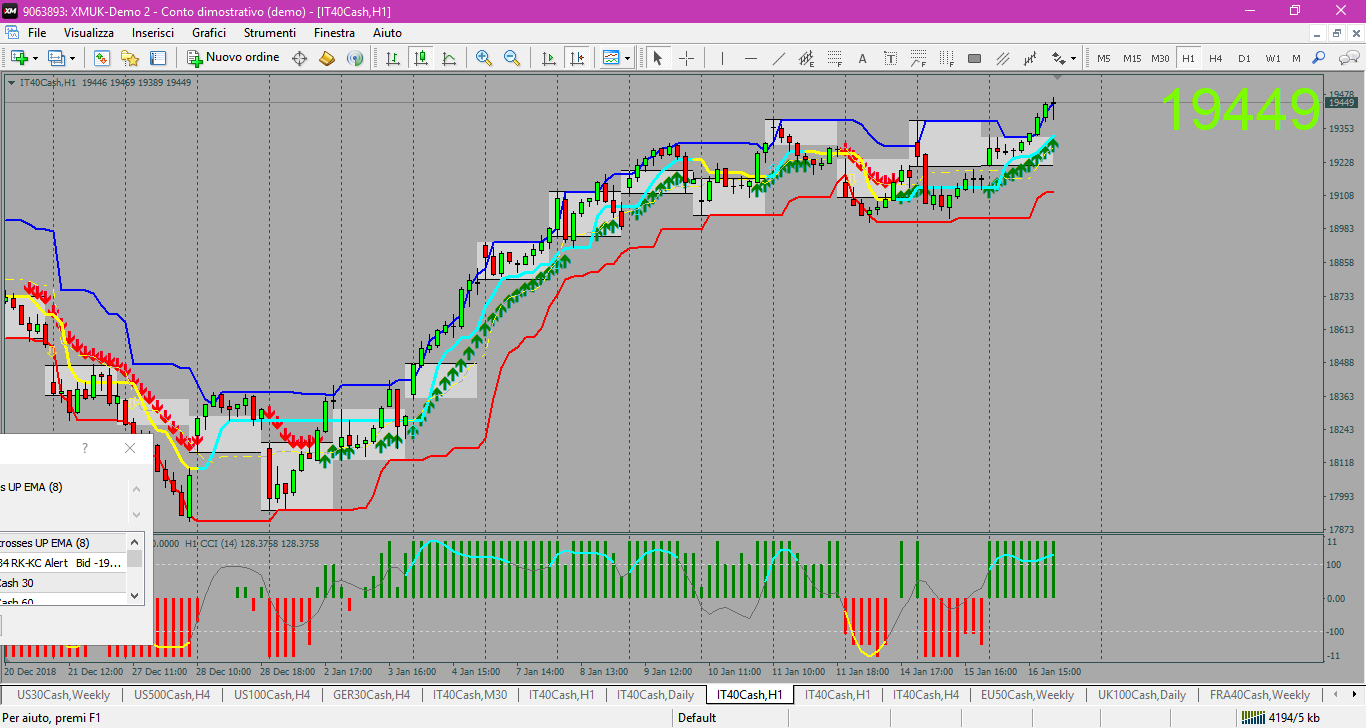The width and height of the screenshot is (1366, 728).
Task: Click the connection status 4194/5 kb
Action: 1279,718
